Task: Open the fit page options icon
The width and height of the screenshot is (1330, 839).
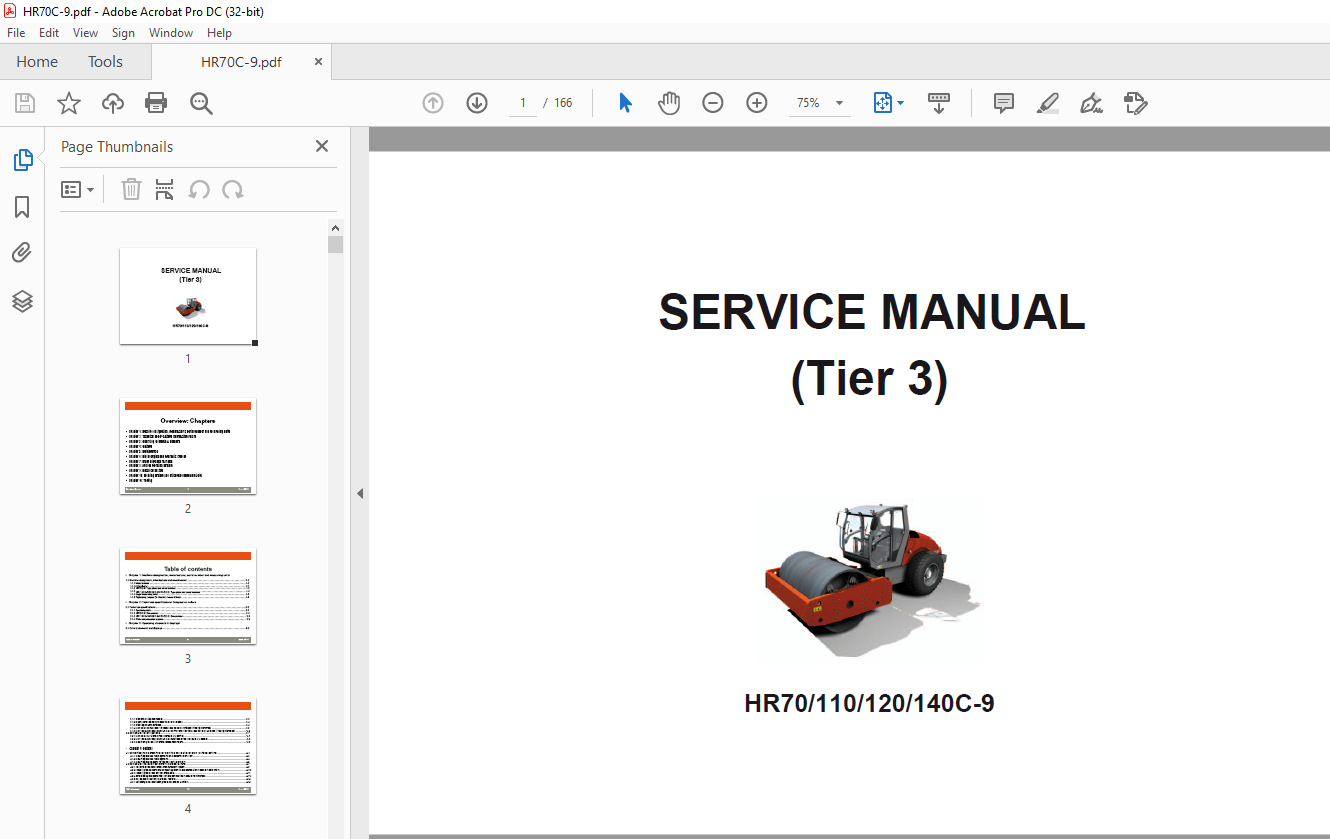Action: (x=888, y=103)
